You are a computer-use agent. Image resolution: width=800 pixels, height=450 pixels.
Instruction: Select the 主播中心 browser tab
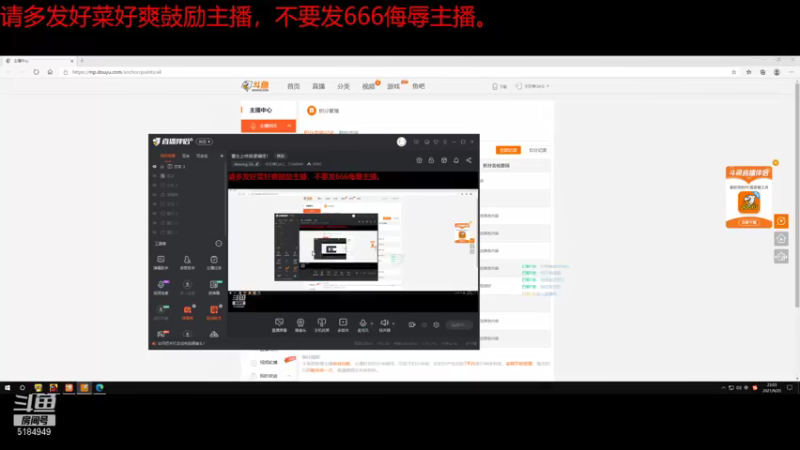(38, 61)
